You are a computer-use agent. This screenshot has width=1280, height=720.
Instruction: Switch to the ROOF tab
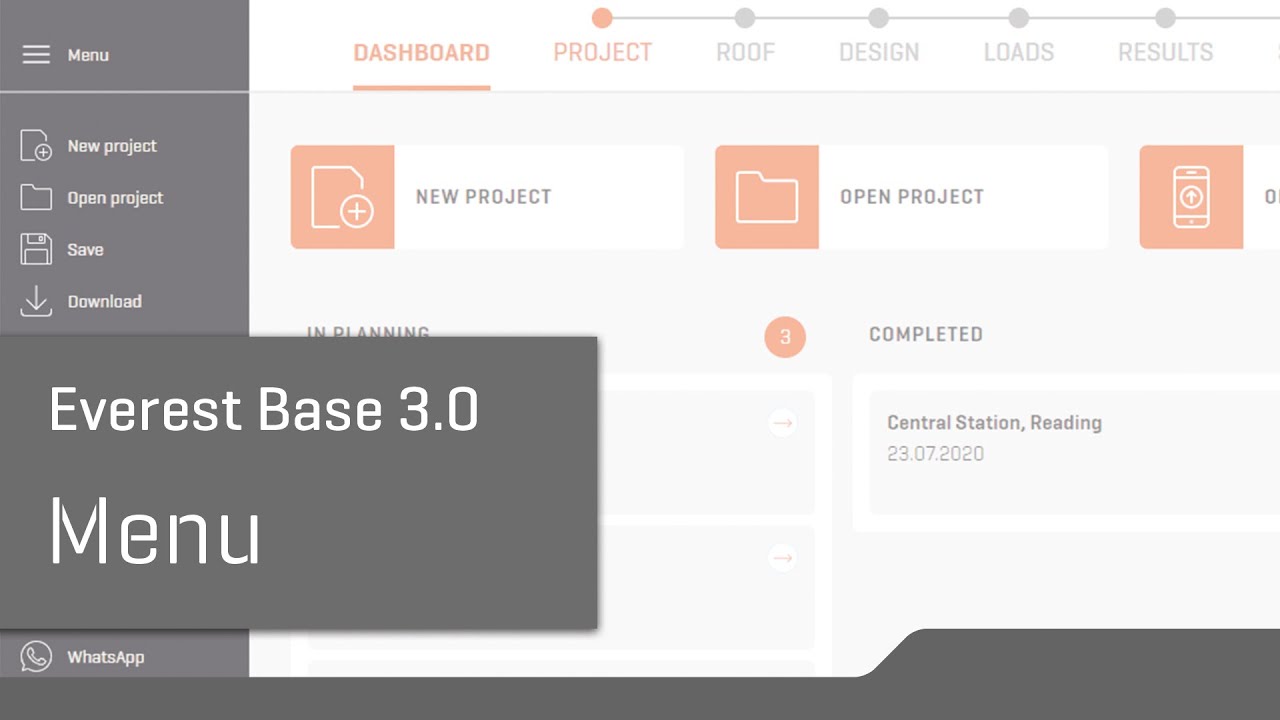pyautogui.click(x=746, y=53)
